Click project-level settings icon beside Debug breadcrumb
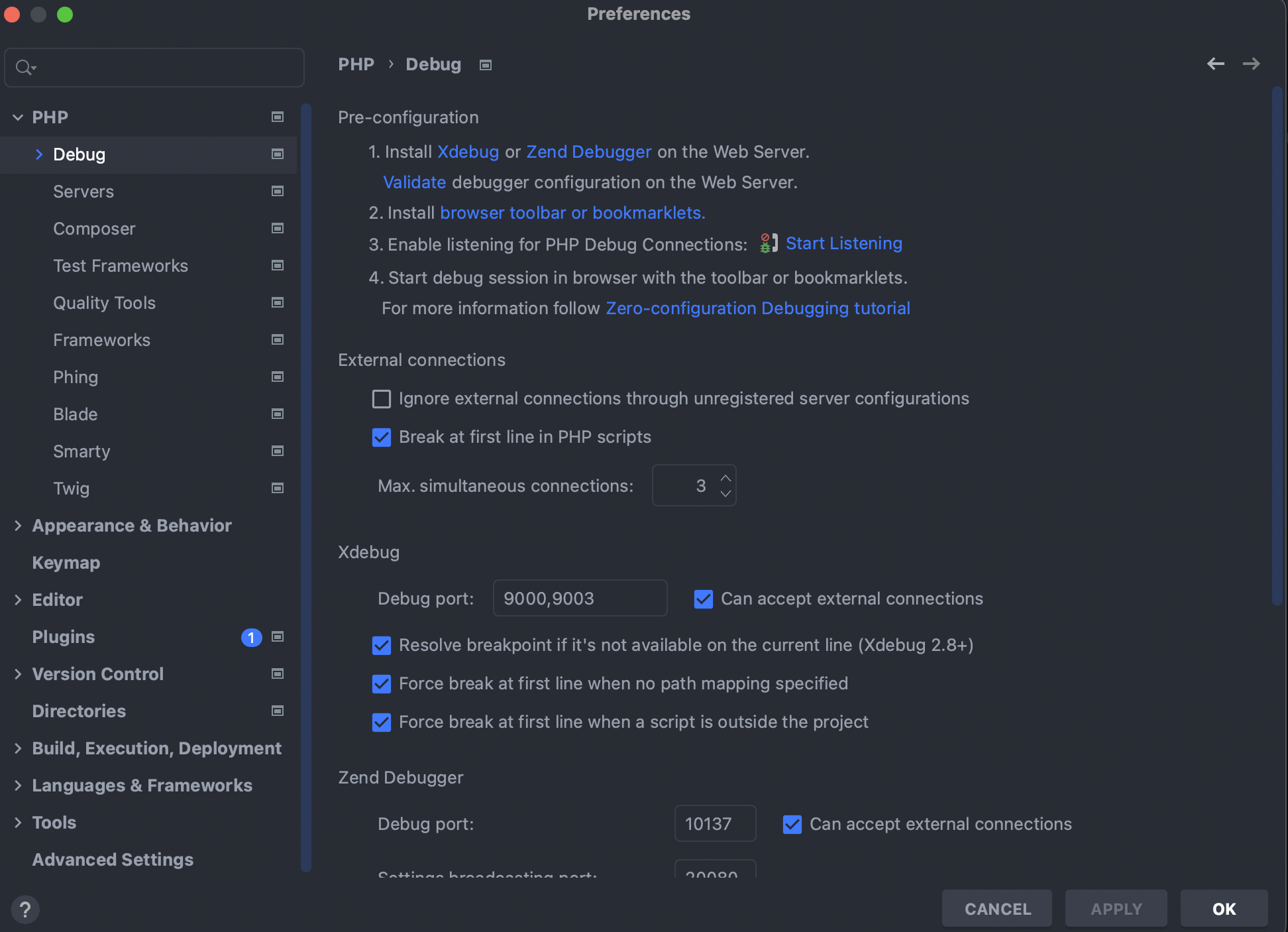The width and height of the screenshot is (1288, 932). (486, 65)
